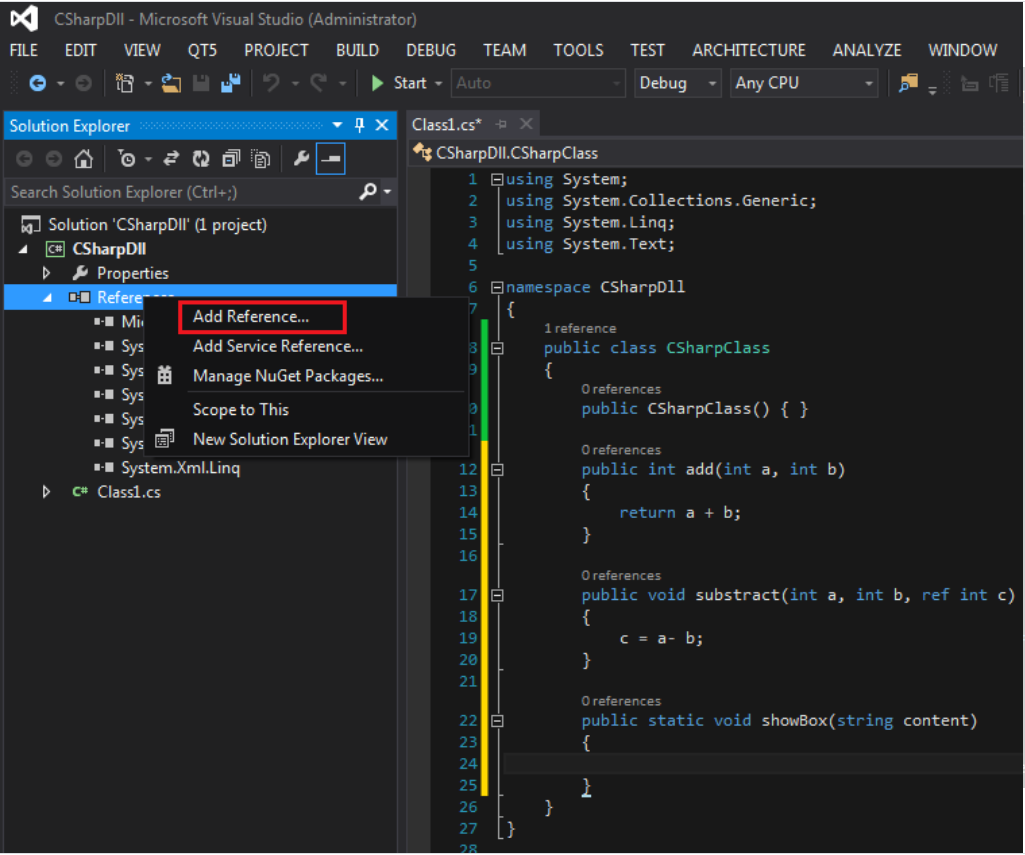The width and height of the screenshot is (1025, 855).
Task: Toggle the Preview Selected Items button
Action: [x=331, y=159]
